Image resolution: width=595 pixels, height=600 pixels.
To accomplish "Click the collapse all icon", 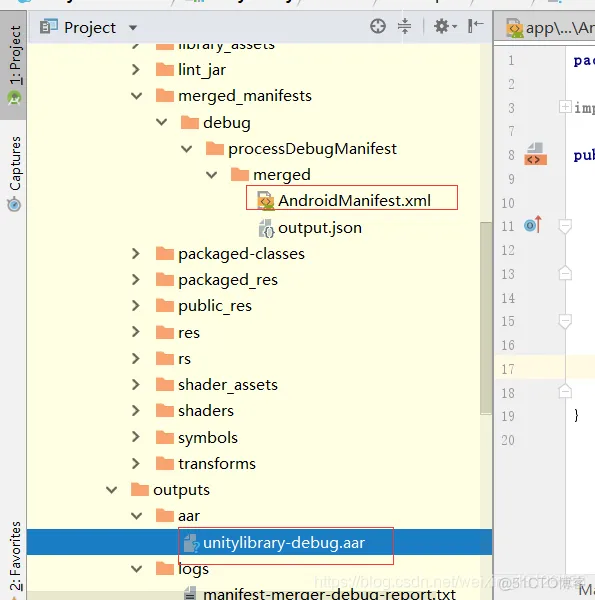I will click(x=404, y=26).
